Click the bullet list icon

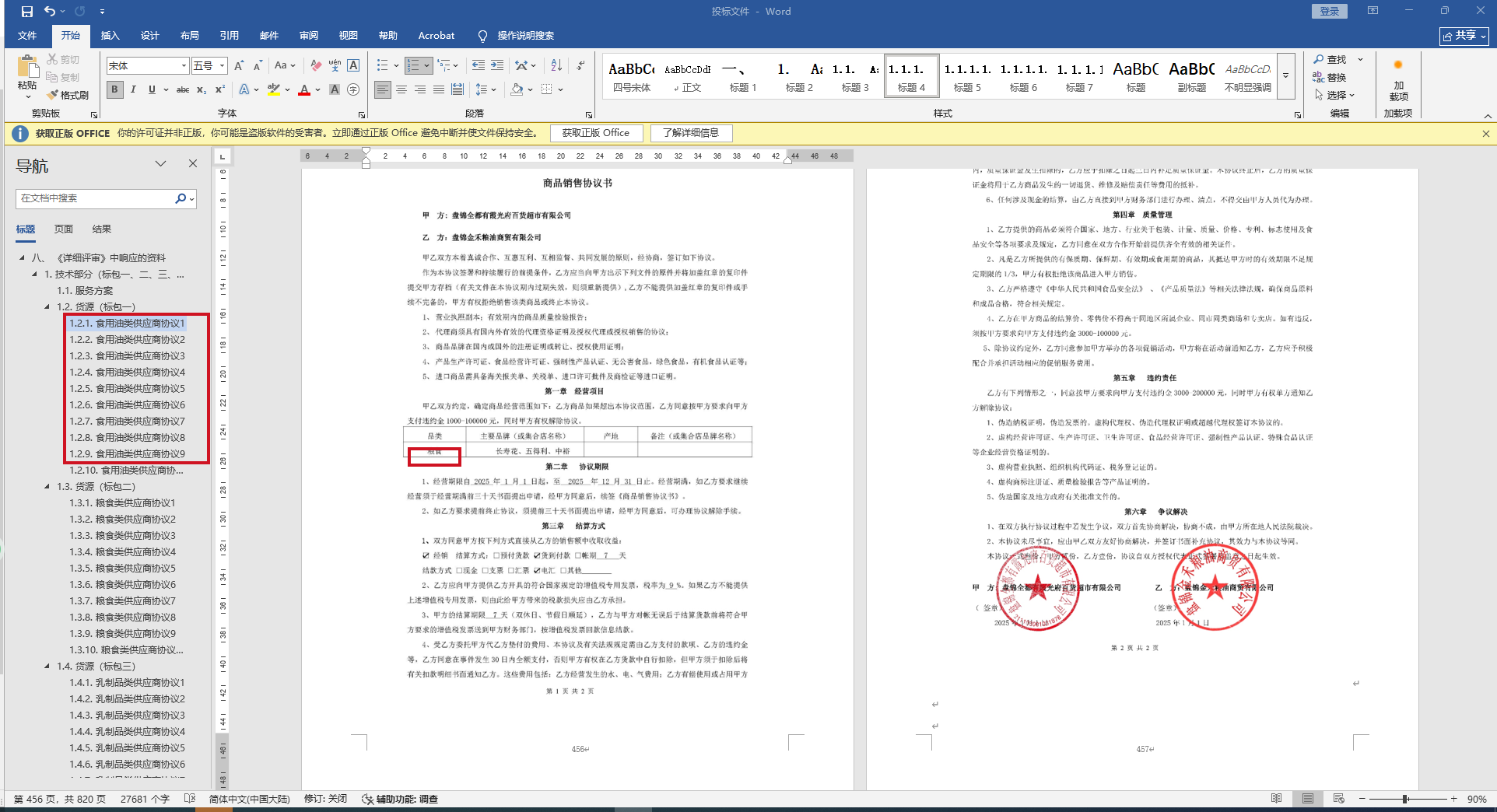click(382, 65)
